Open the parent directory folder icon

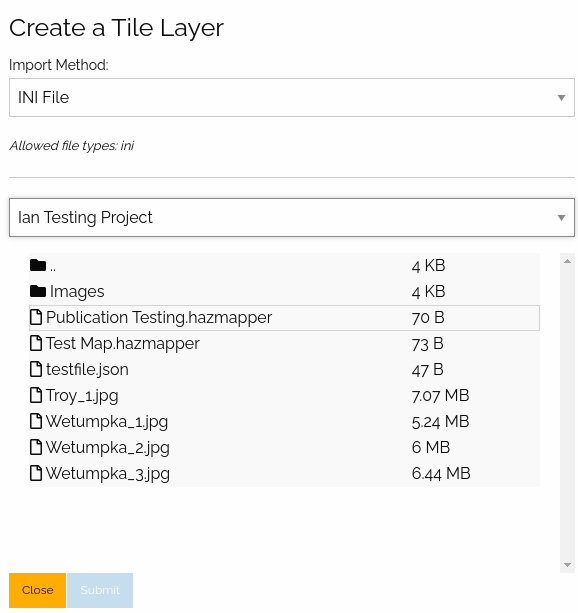38,265
